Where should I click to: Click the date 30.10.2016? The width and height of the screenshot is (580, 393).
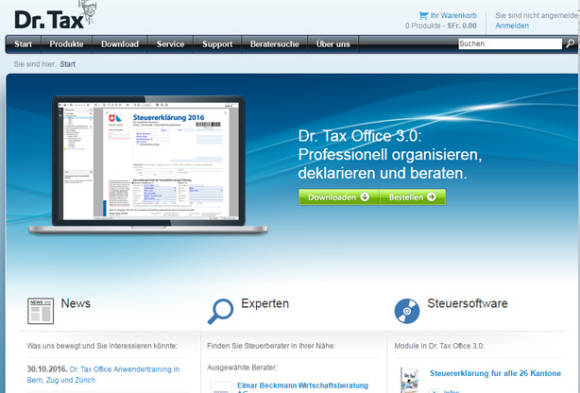click(47, 369)
